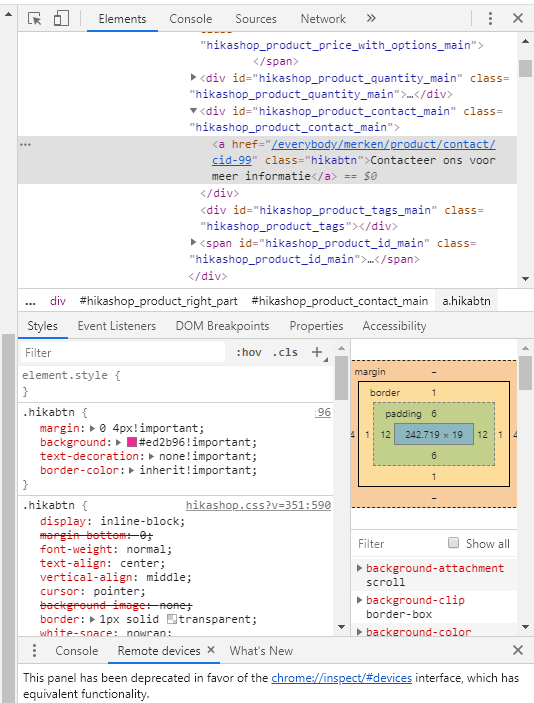Click the DOM tree scrollbar down arrow
Image resolution: width=534 pixels, height=703 pixels.
pos(525,279)
